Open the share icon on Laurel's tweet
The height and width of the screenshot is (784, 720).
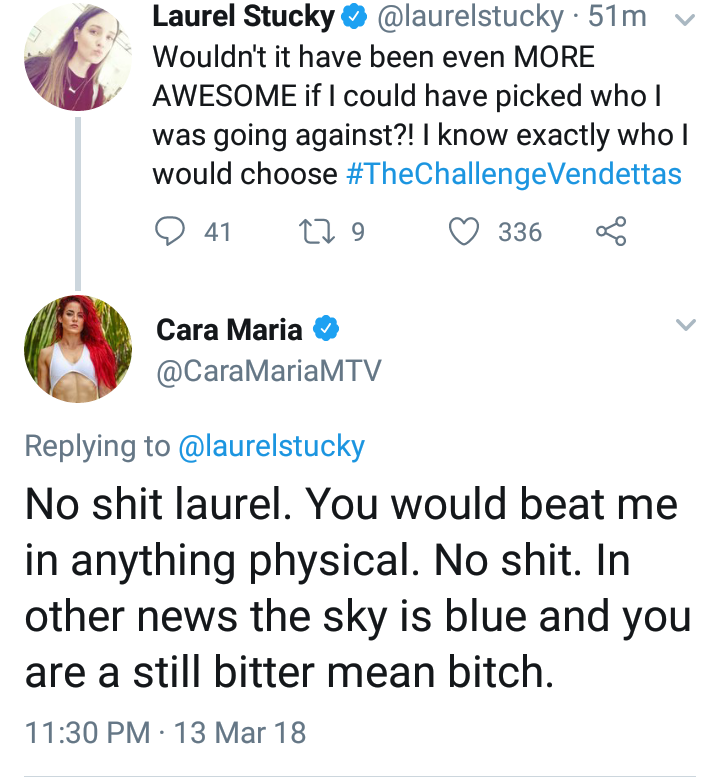tap(611, 232)
